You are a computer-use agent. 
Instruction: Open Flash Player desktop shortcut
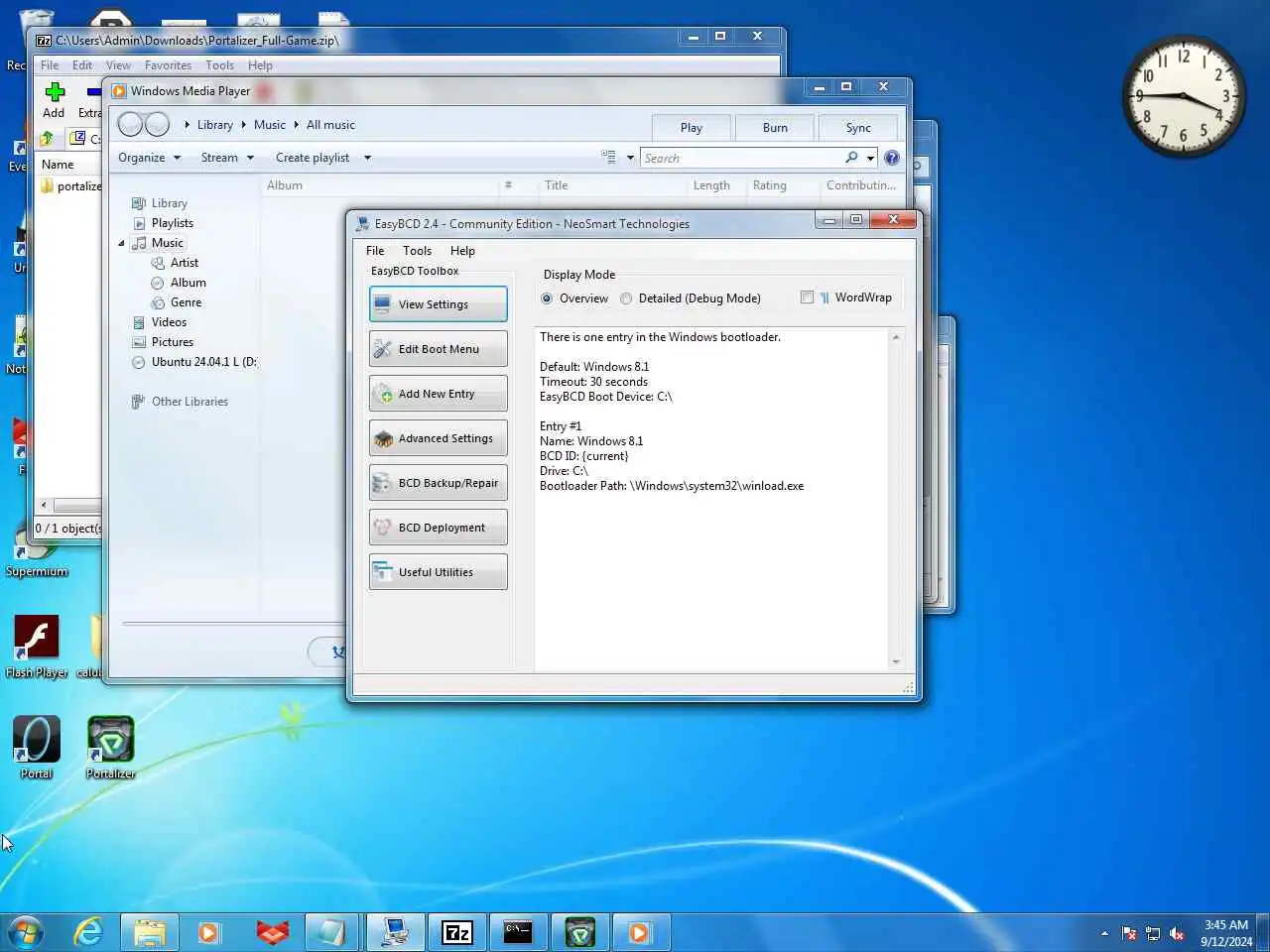(37, 647)
